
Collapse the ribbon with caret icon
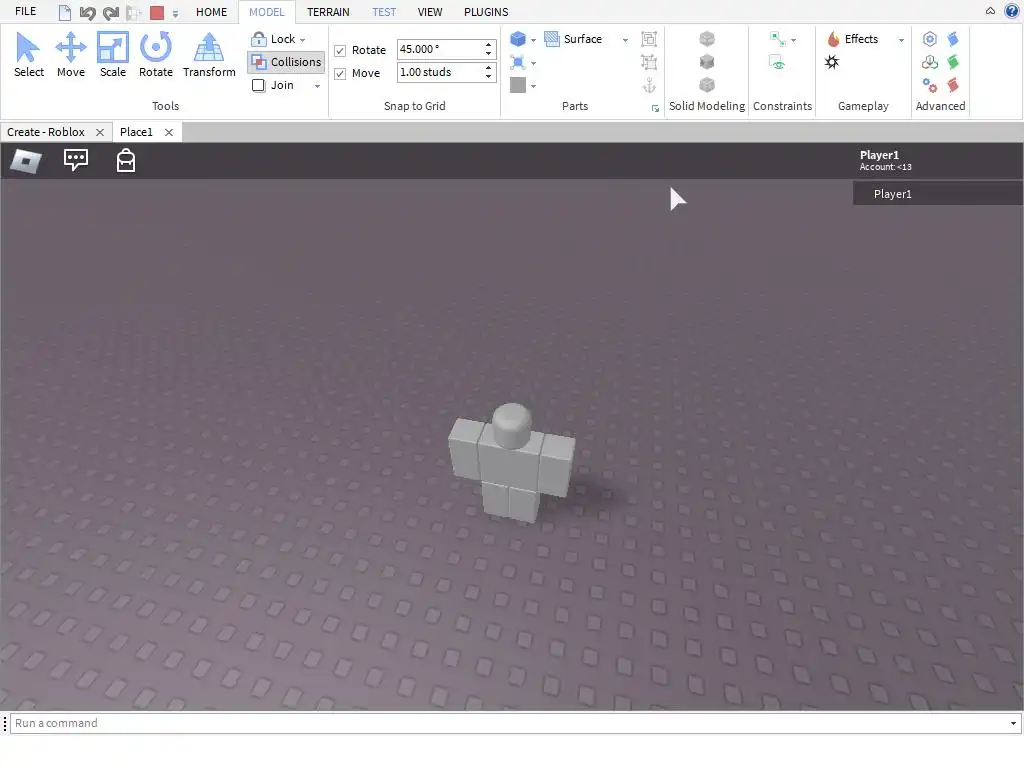[990, 11]
